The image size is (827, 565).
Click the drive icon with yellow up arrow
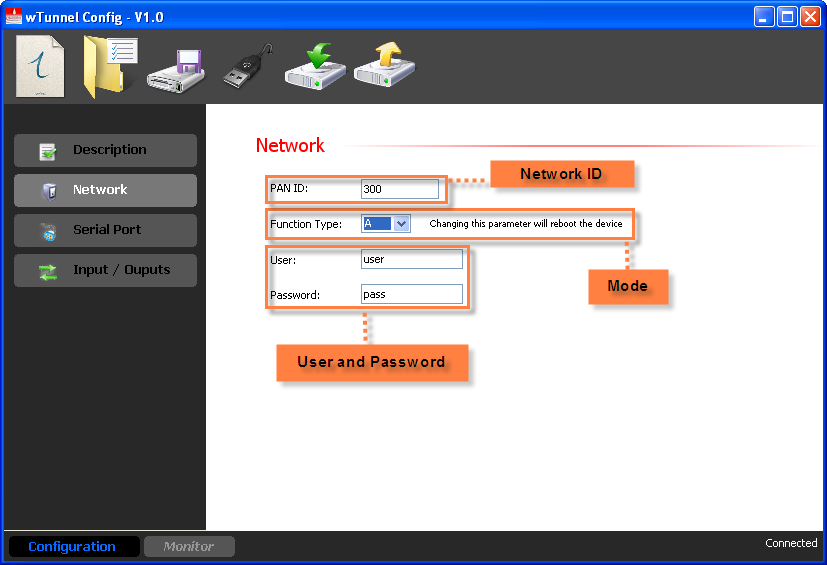pyautogui.click(x=384, y=67)
